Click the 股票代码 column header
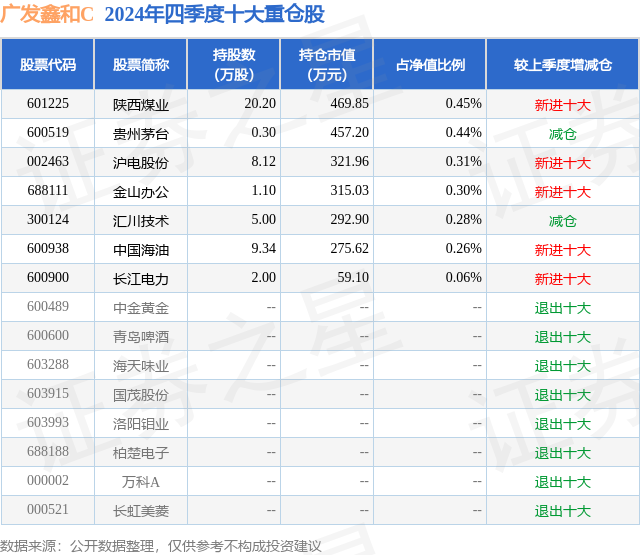640x555 pixels. pos(48,64)
